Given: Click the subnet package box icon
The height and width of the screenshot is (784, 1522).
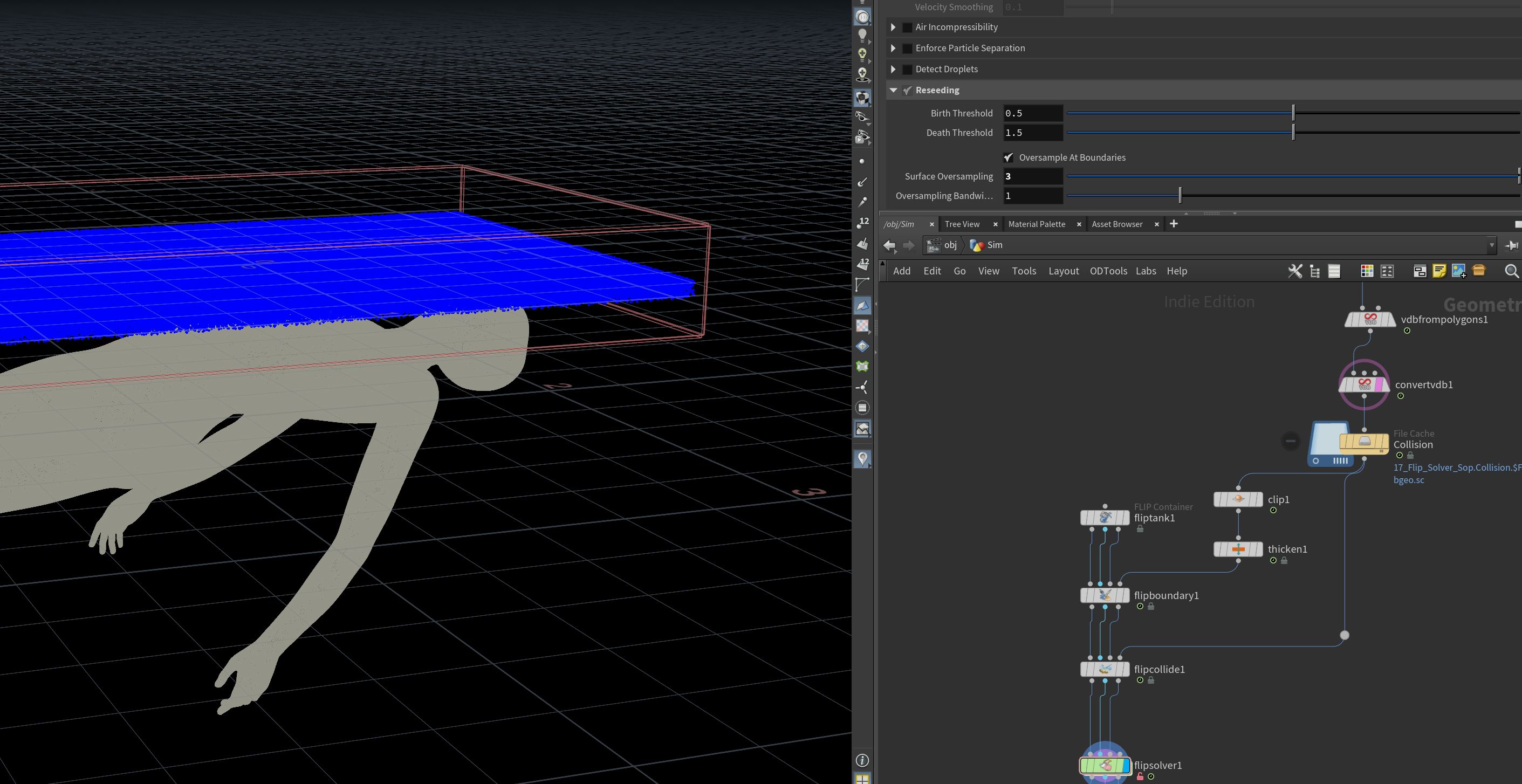Looking at the screenshot, I should [1479, 271].
